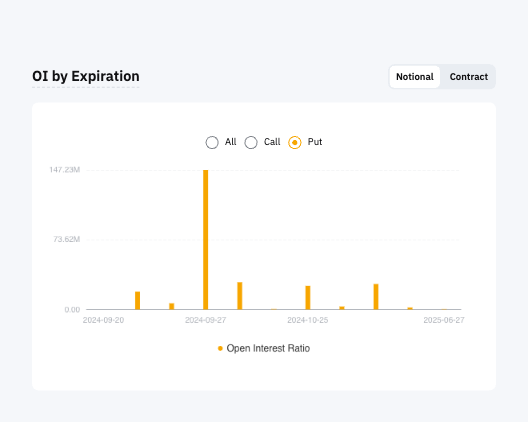Click the orange legend dot icon
Image resolution: width=528 pixels, height=422 pixels.
(220, 349)
